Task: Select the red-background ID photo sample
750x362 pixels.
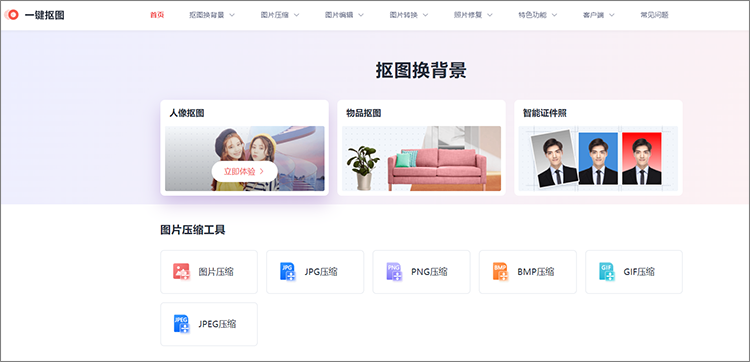Action: [x=641, y=158]
